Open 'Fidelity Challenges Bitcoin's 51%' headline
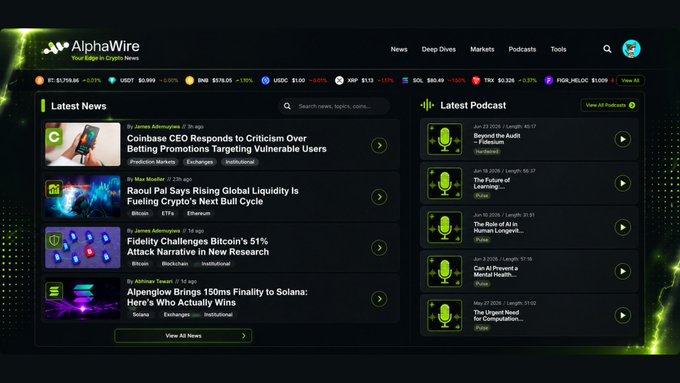 [x=198, y=246]
